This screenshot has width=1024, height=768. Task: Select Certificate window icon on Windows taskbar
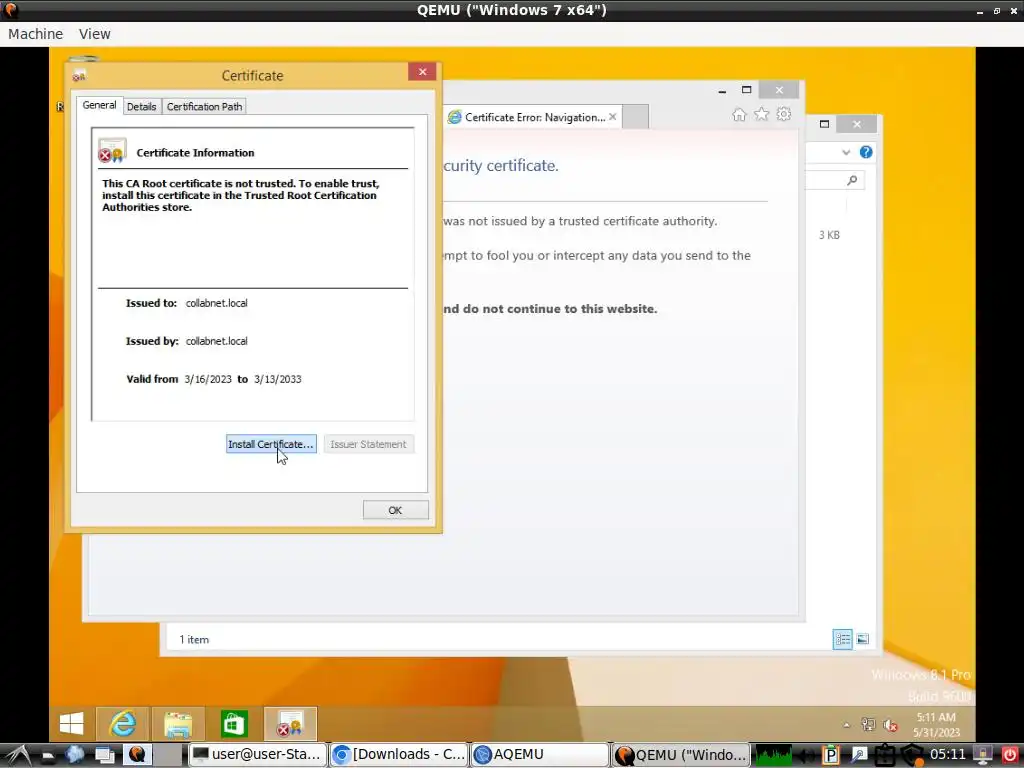[x=291, y=724]
